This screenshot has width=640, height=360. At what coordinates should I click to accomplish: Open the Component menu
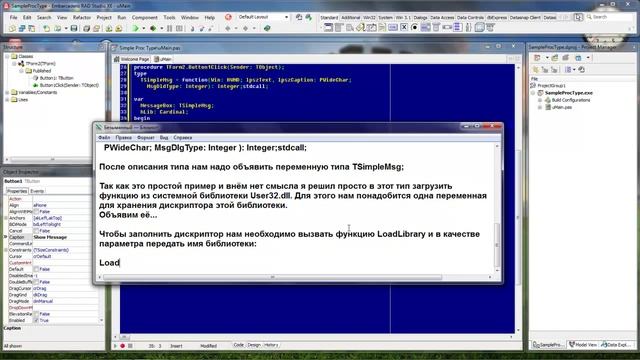144,18
